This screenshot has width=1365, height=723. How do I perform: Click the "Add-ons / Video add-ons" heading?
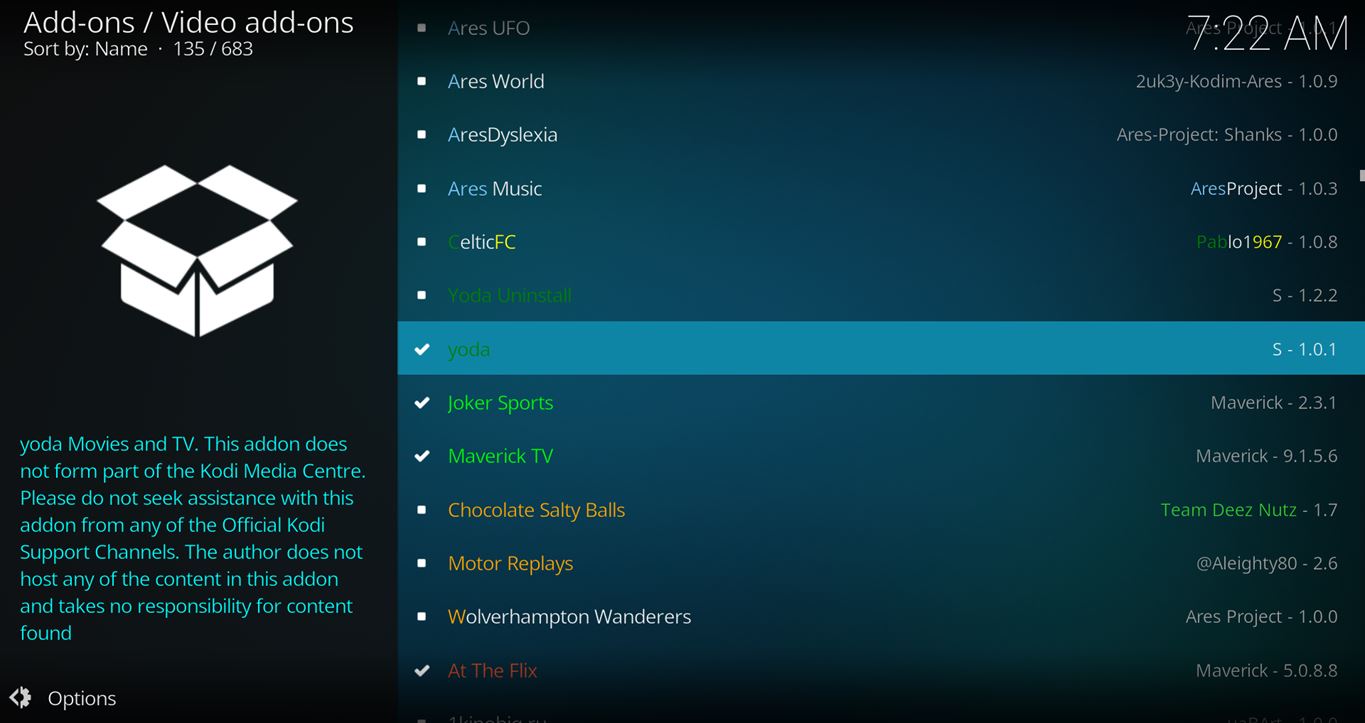click(x=188, y=22)
